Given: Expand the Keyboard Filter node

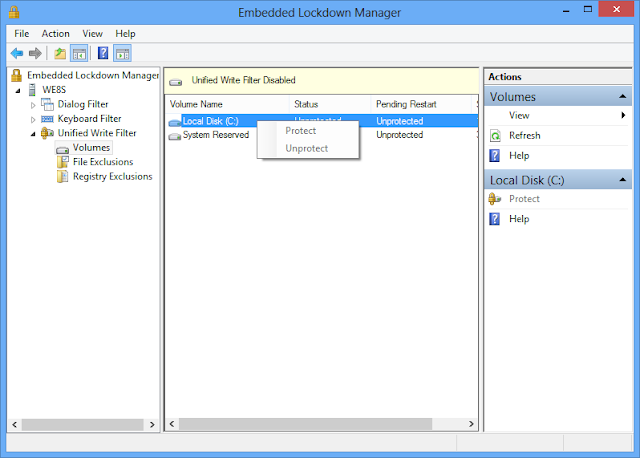Looking at the screenshot, I should [33, 120].
